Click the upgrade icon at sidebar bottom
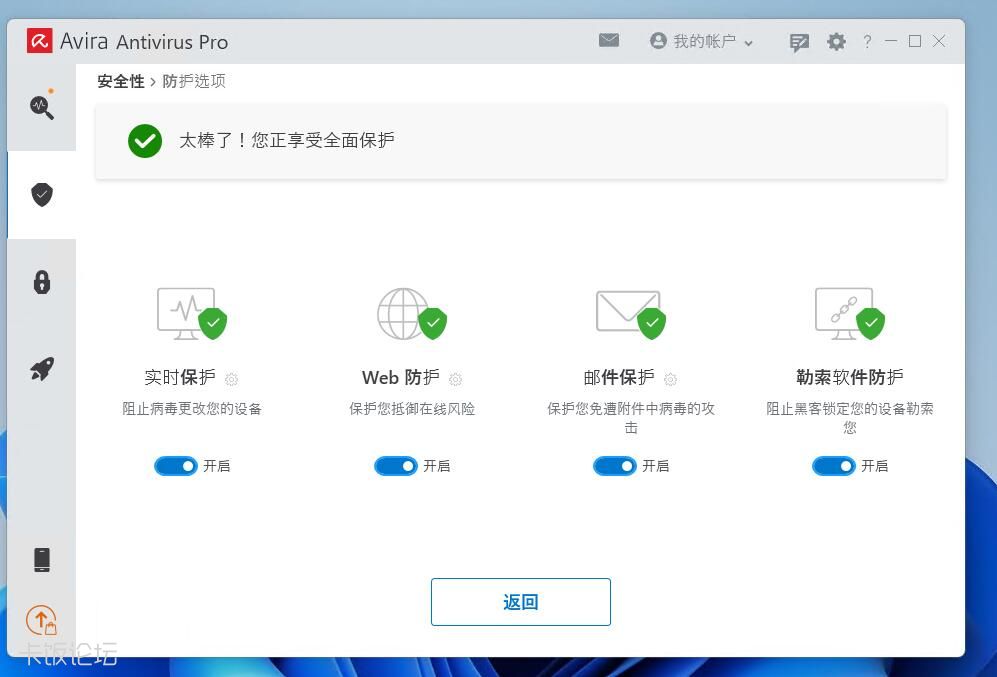997x677 pixels. pos(41,620)
